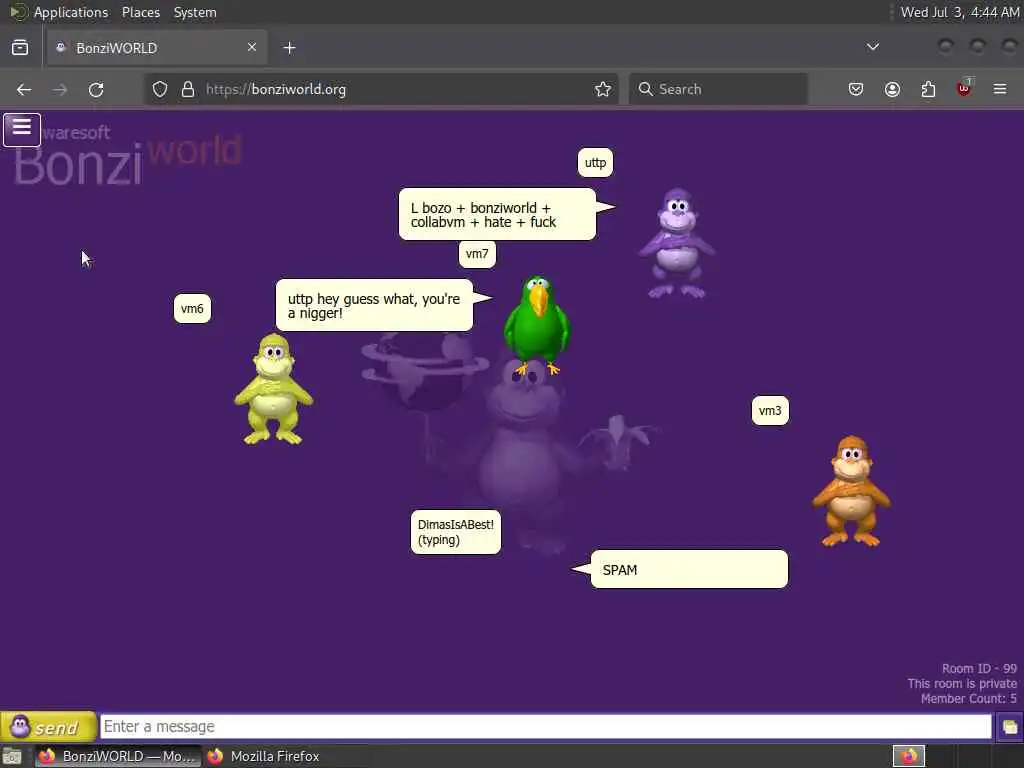Image resolution: width=1024 pixels, height=768 pixels.
Task: Click the site padlock security icon
Action: tap(188, 89)
